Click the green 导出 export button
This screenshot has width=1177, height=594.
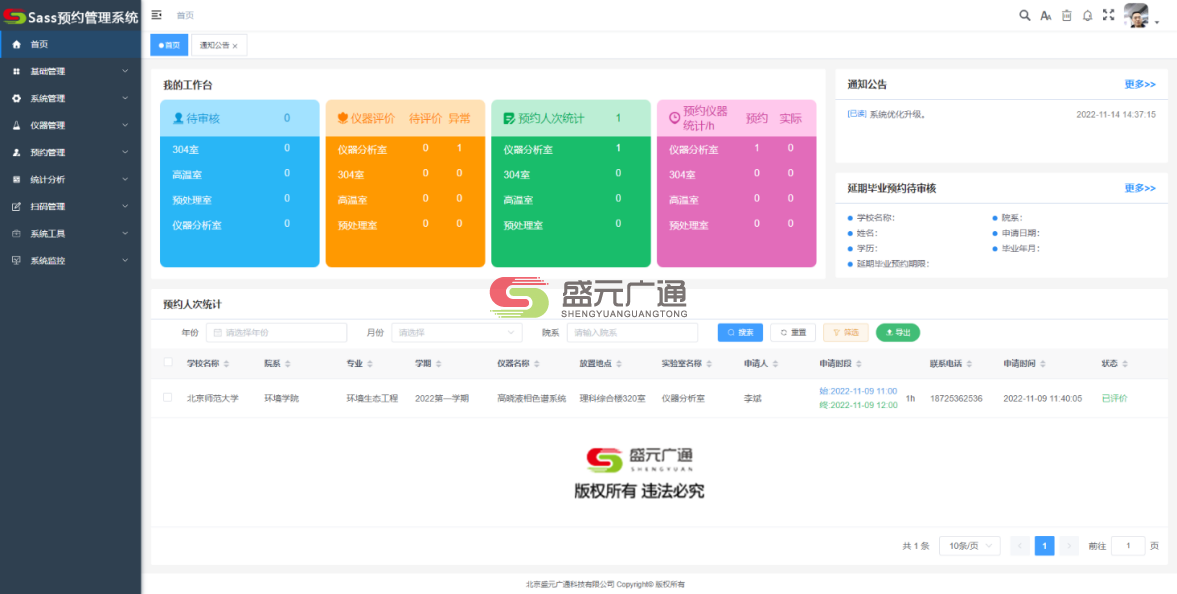[x=897, y=332]
